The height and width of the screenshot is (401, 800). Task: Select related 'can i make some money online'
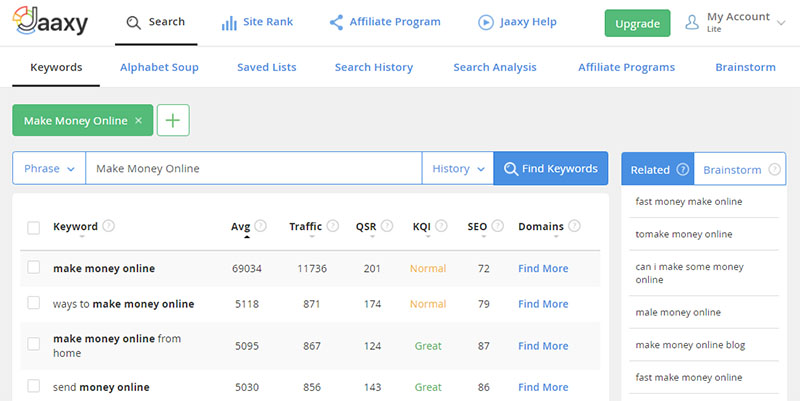coord(689,273)
